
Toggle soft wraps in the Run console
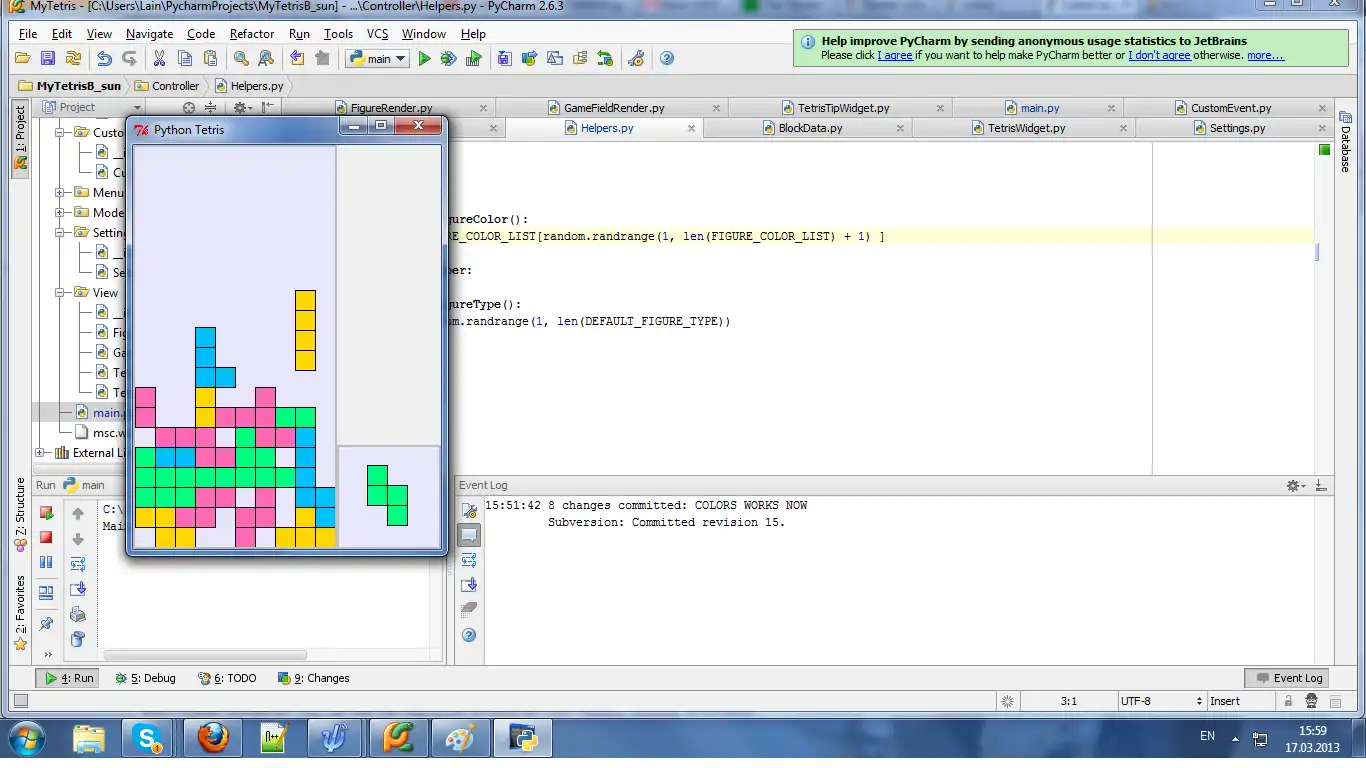(78, 564)
